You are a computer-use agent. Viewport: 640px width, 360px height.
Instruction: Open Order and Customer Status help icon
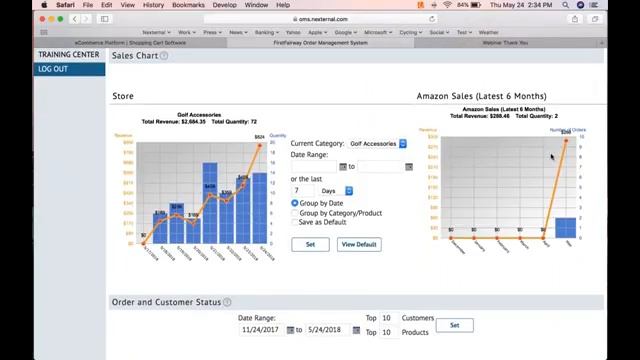[227, 302]
